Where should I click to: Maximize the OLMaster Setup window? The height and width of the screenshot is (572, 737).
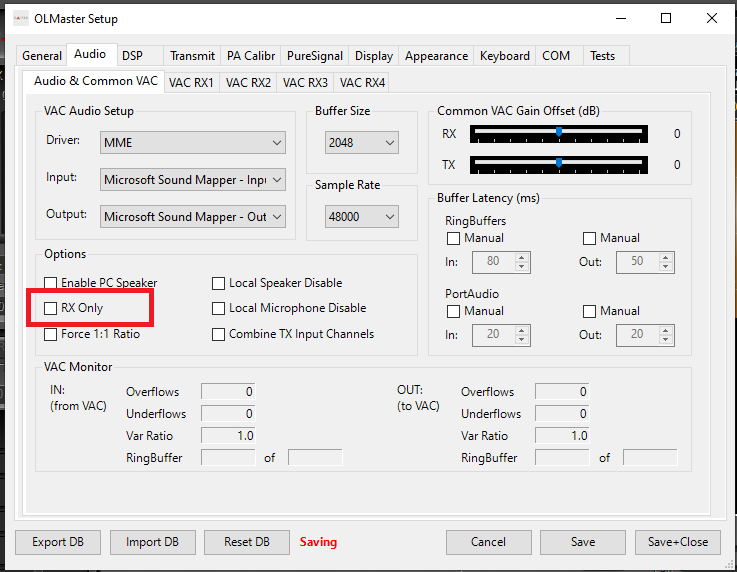pos(666,18)
